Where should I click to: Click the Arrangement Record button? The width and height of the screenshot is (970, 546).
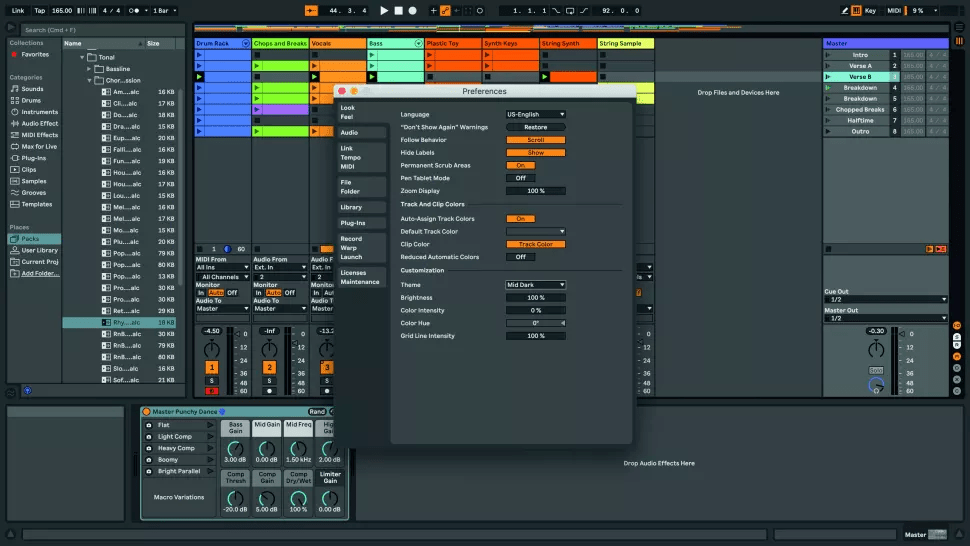[x=412, y=10]
